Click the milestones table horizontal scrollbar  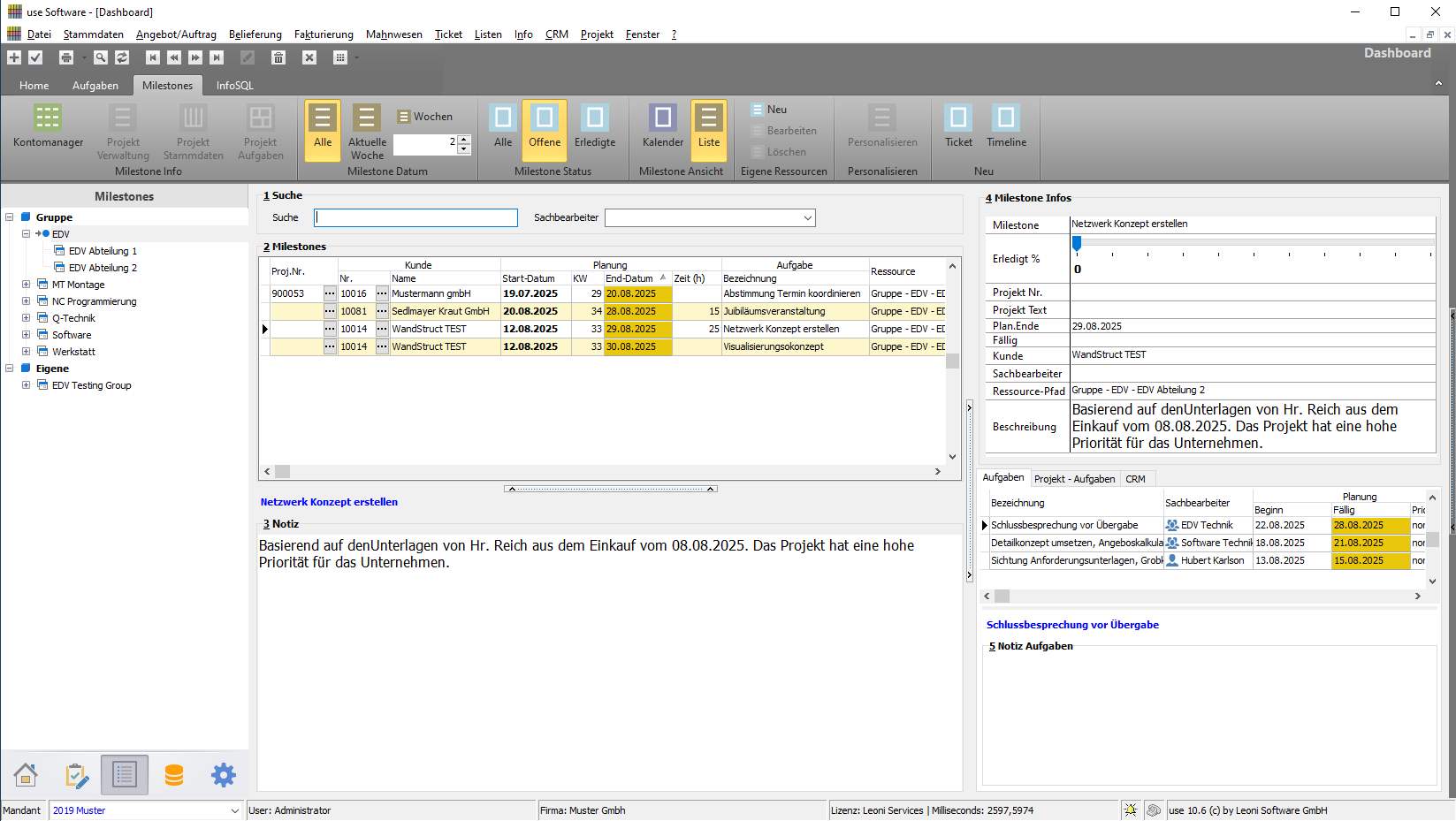point(602,472)
